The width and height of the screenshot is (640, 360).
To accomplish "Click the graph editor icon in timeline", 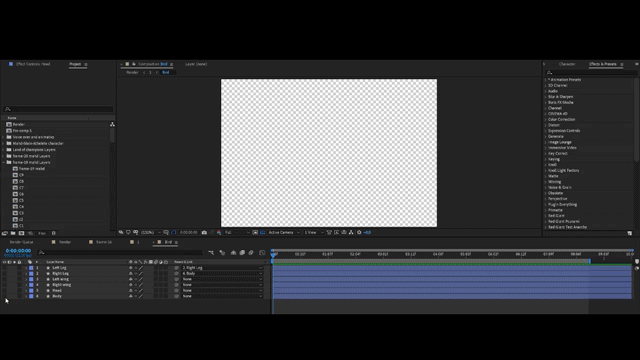I will (x=262, y=253).
